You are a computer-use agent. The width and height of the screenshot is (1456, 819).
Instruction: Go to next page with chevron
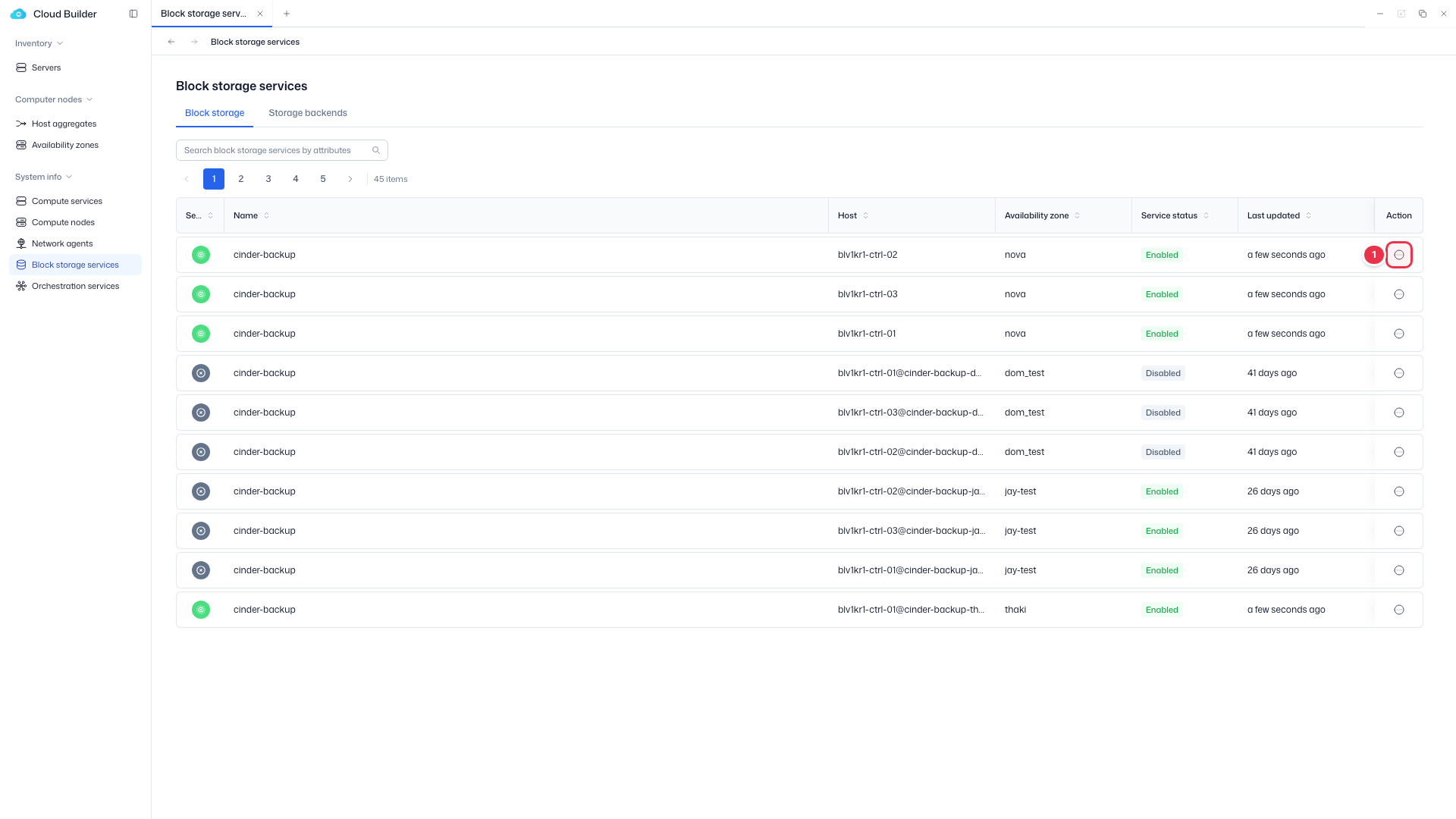coord(350,179)
